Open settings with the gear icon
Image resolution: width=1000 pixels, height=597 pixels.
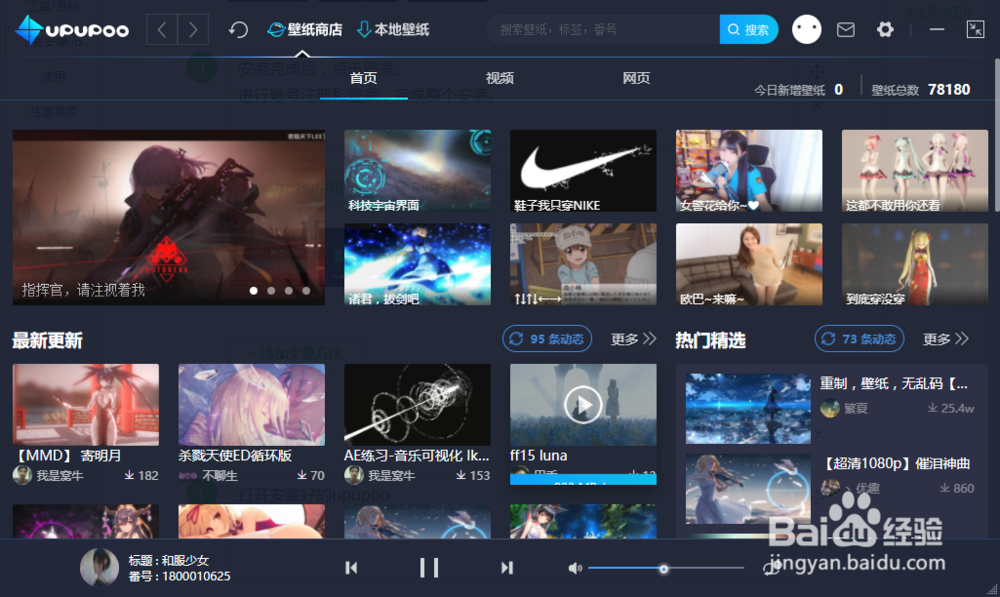pyautogui.click(x=885, y=29)
